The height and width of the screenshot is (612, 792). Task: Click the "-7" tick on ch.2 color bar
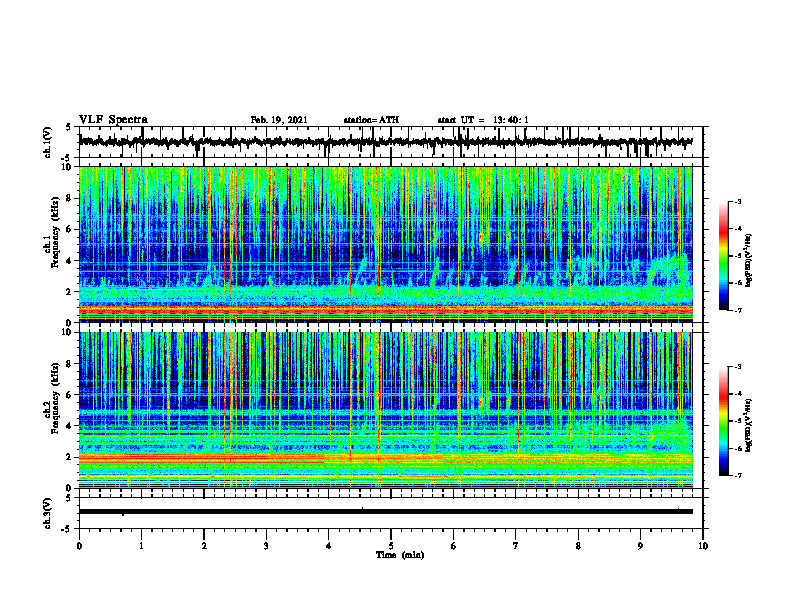tap(738, 475)
